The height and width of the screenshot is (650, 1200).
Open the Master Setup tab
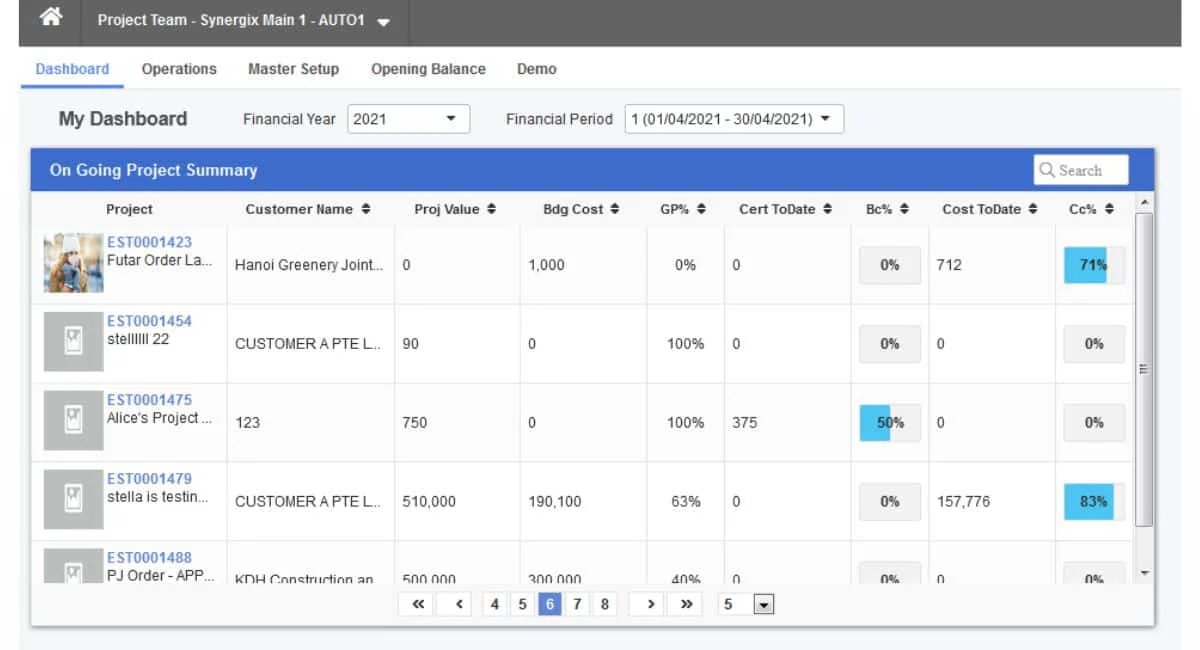coord(293,69)
